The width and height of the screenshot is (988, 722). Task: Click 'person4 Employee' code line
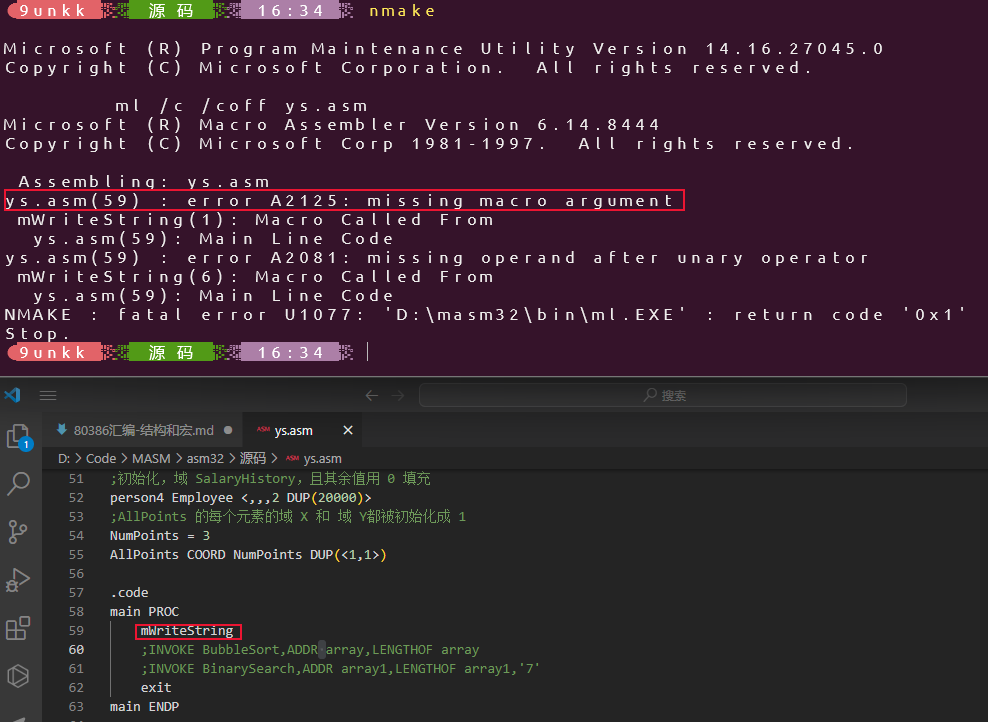pyautogui.click(x=241, y=498)
